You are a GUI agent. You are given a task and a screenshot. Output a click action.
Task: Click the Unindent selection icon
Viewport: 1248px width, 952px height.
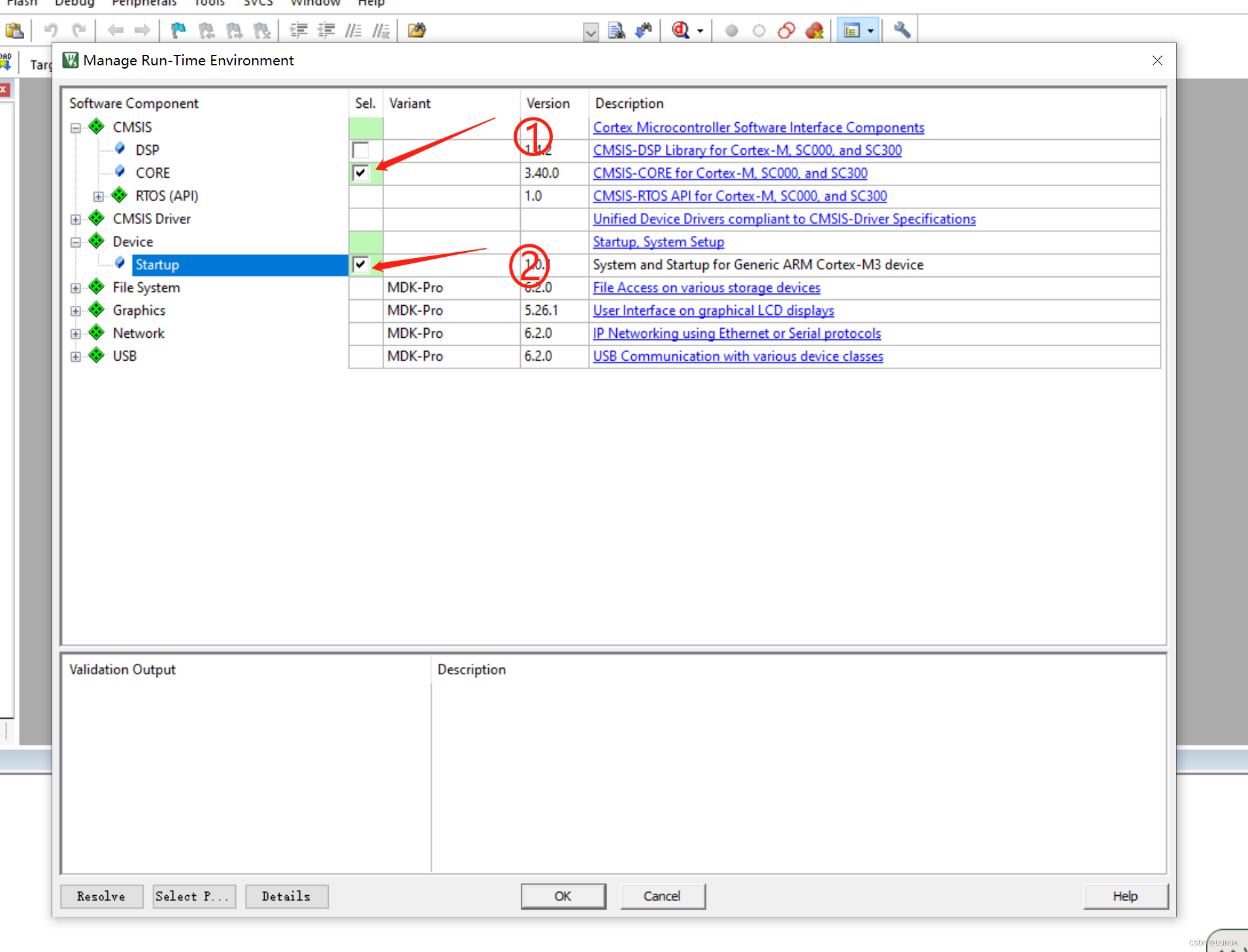pyautogui.click(x=326, y=31)
